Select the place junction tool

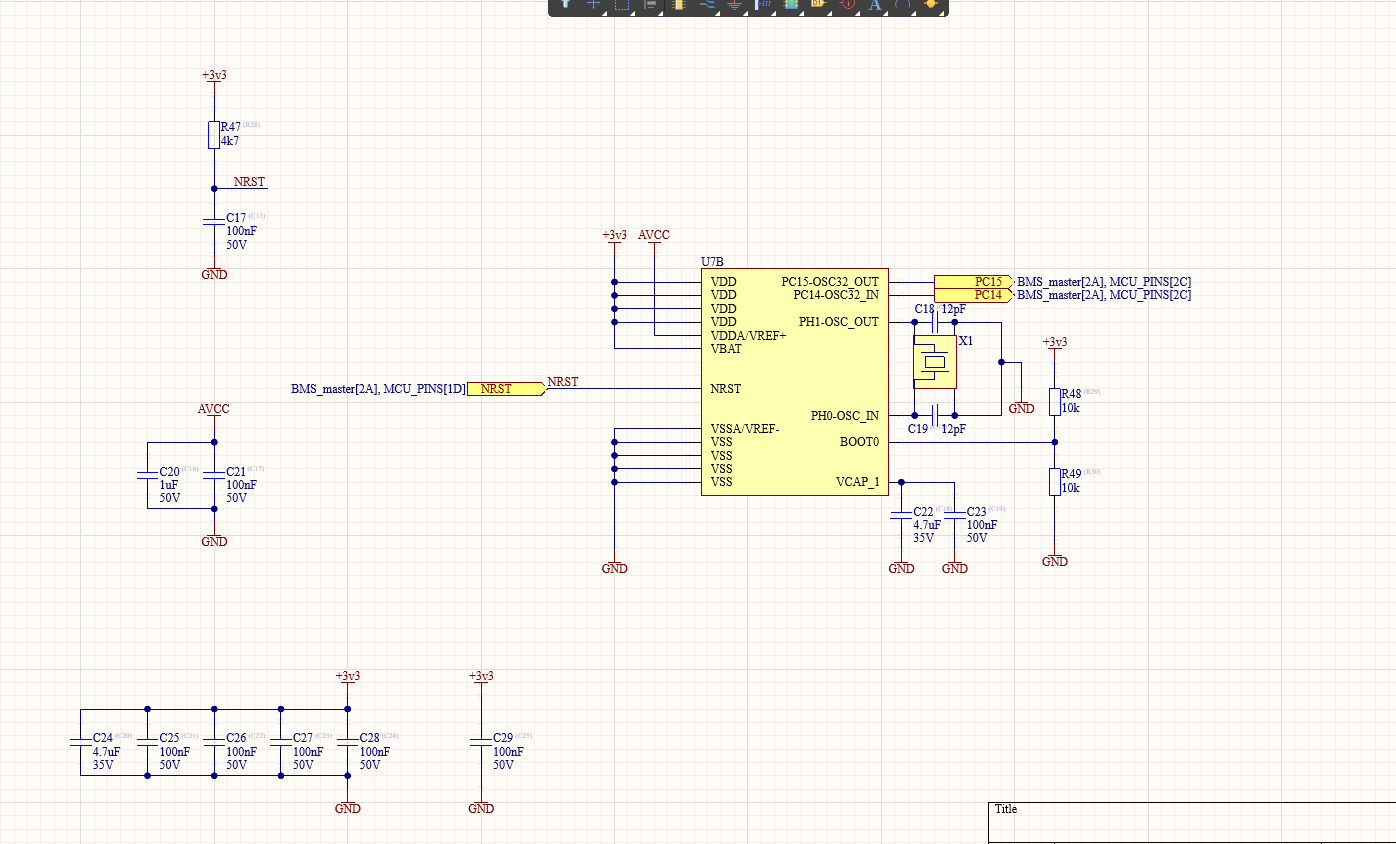coord(931,7)
